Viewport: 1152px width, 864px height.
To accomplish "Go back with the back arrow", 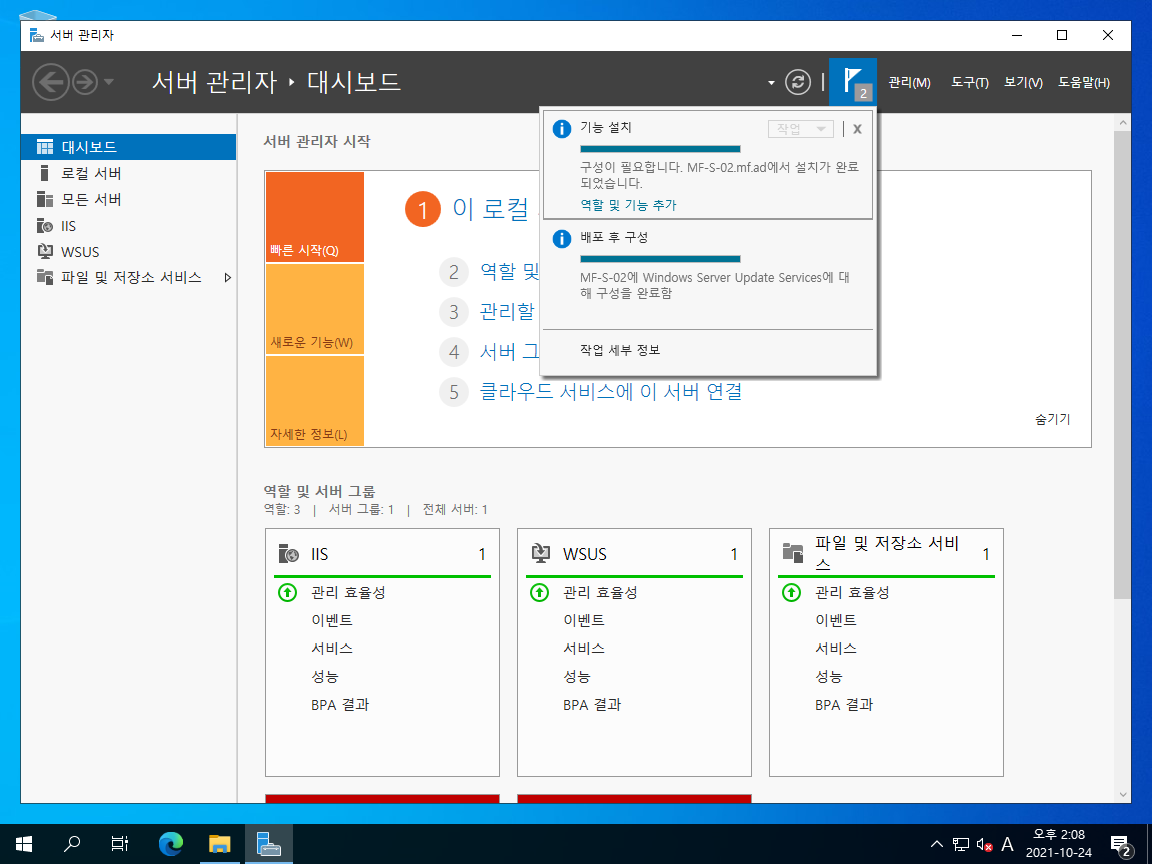I will click(x=51, y=82).
